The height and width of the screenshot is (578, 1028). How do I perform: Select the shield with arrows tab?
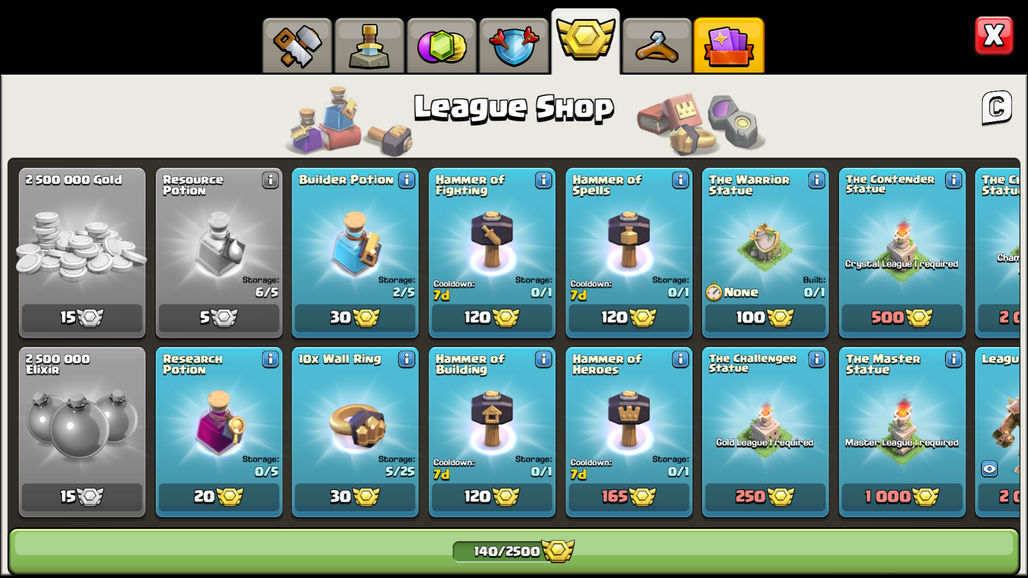pyautogui.click(x=514, y=46)
